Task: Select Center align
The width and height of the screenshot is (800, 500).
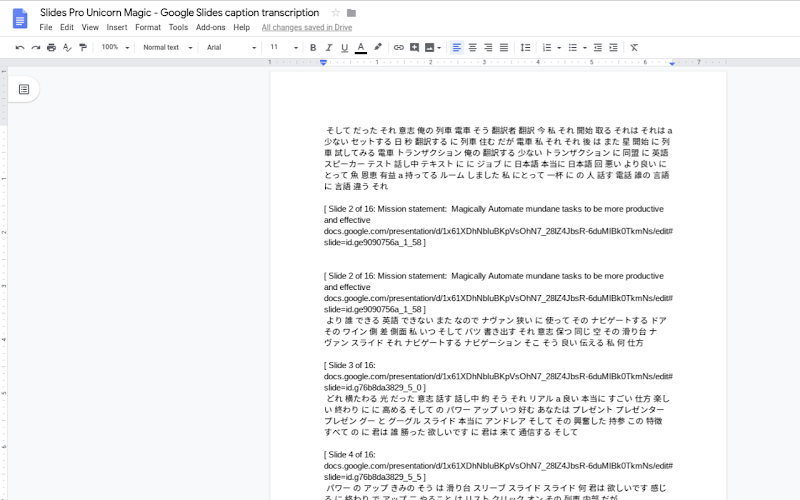Action: 472,47
